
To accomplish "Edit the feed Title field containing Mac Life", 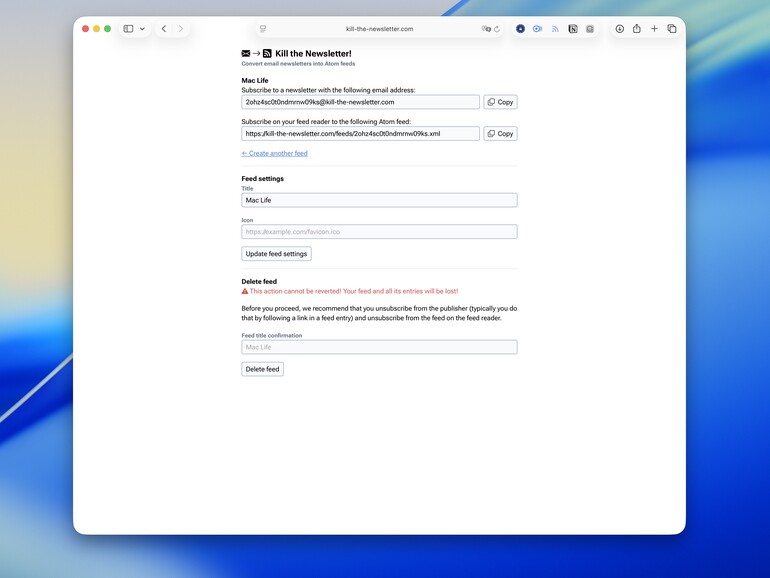I will click(x=379, y=200).
